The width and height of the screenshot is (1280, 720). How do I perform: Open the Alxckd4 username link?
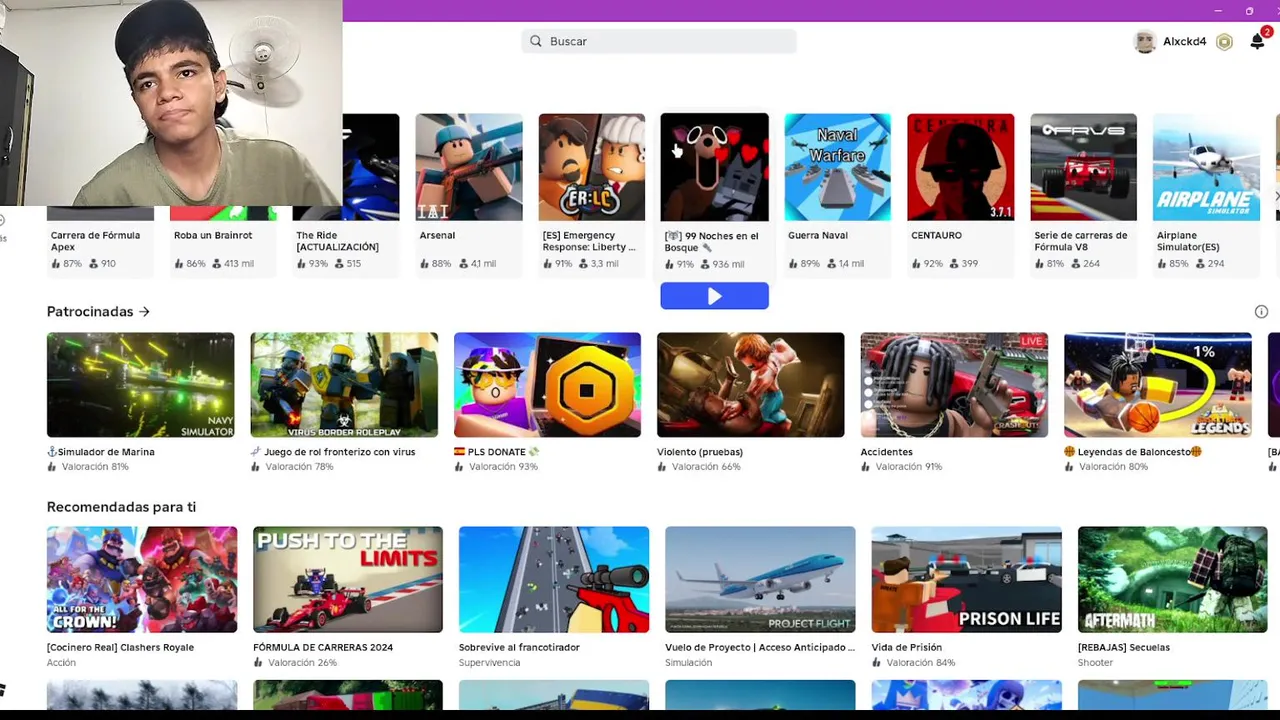point(1185,42)
